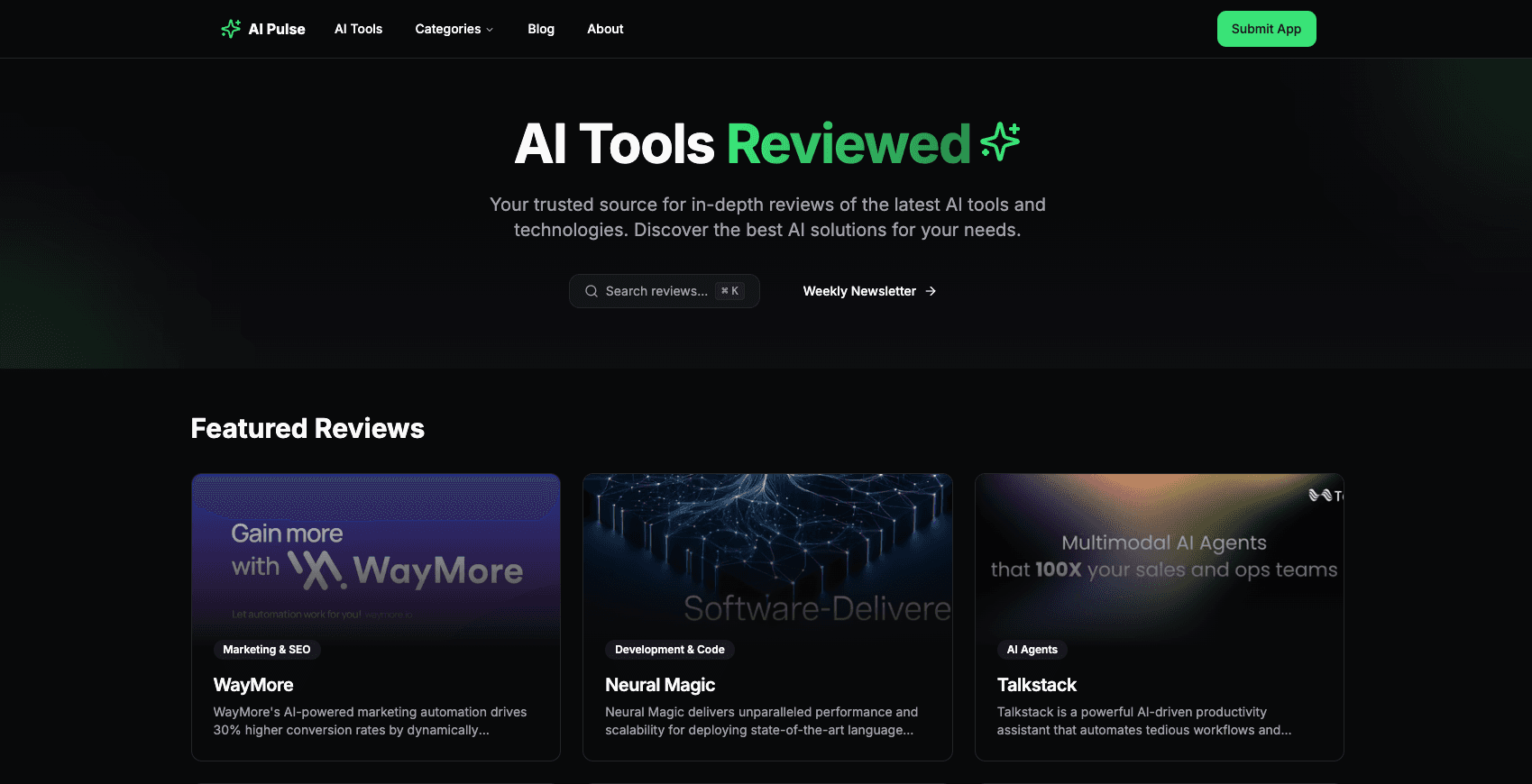Expand the Categories dropdown
Viewport: 1532px width, 784px height.
point(454,29)
